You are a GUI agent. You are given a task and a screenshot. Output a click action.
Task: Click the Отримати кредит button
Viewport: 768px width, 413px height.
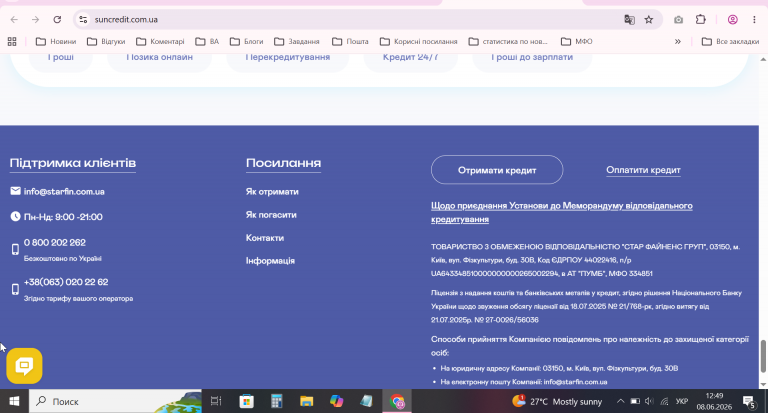coord(497,170)
